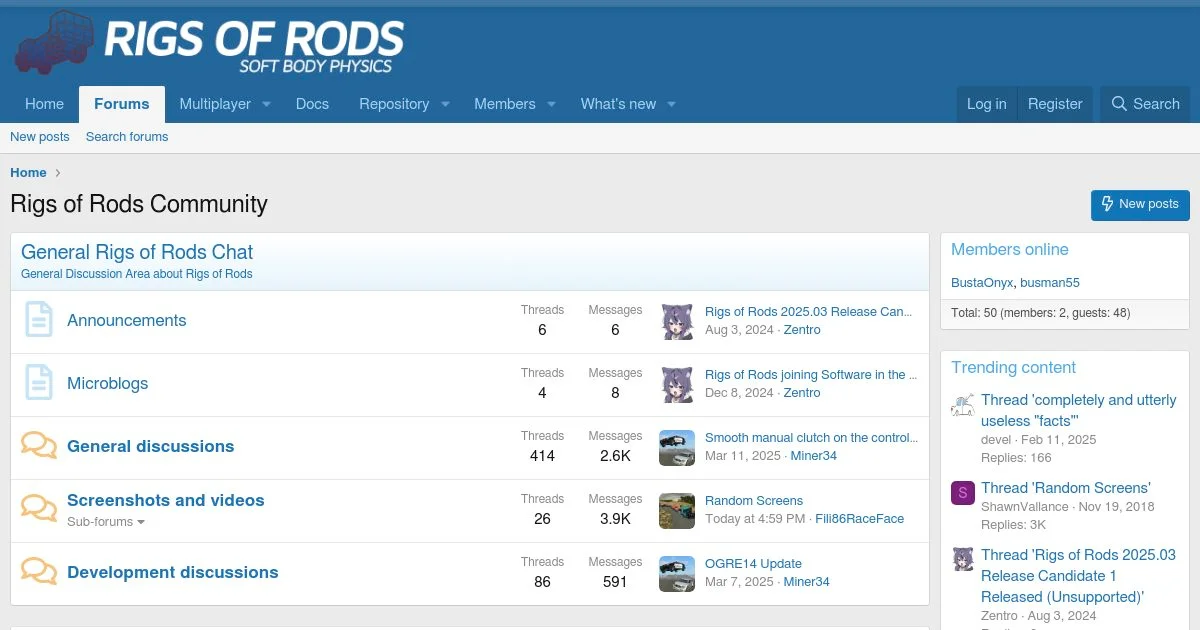Click ShawnVallance's purple S avatar

click(963, 492)
